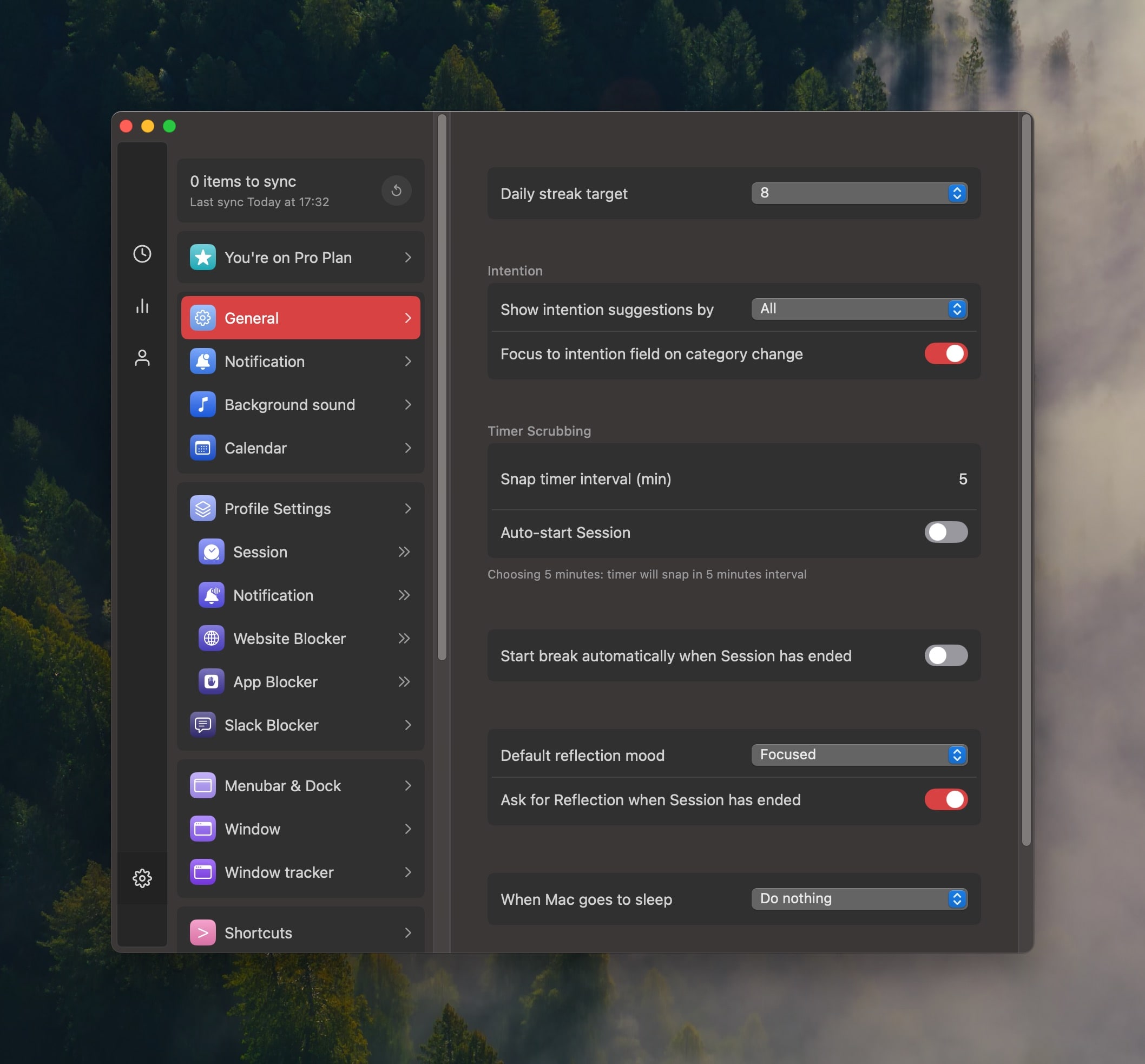Change Default reflection mood dropdown

click(859, 754)
